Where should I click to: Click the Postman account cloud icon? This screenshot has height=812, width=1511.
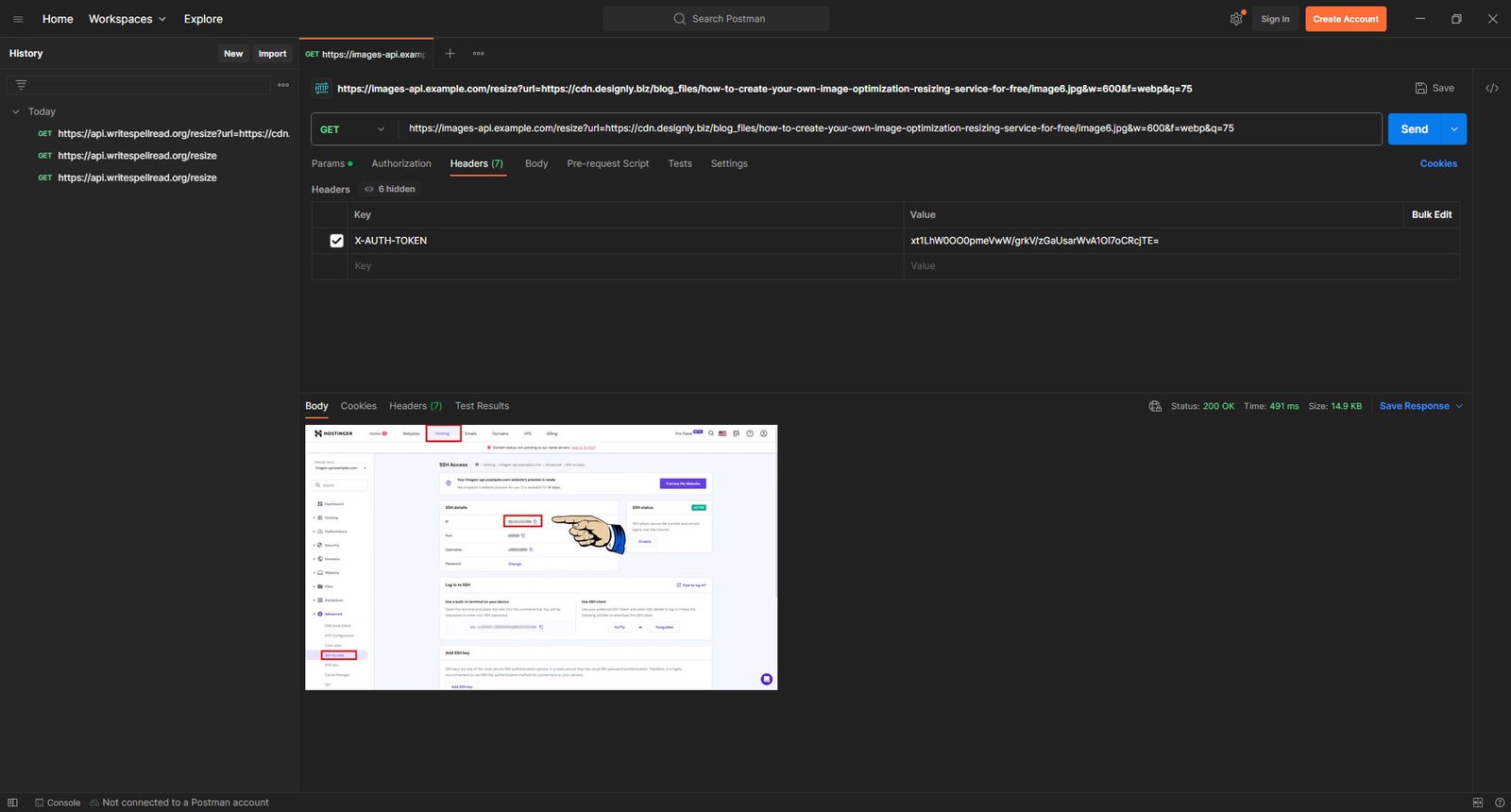click(x=94, y=803)
